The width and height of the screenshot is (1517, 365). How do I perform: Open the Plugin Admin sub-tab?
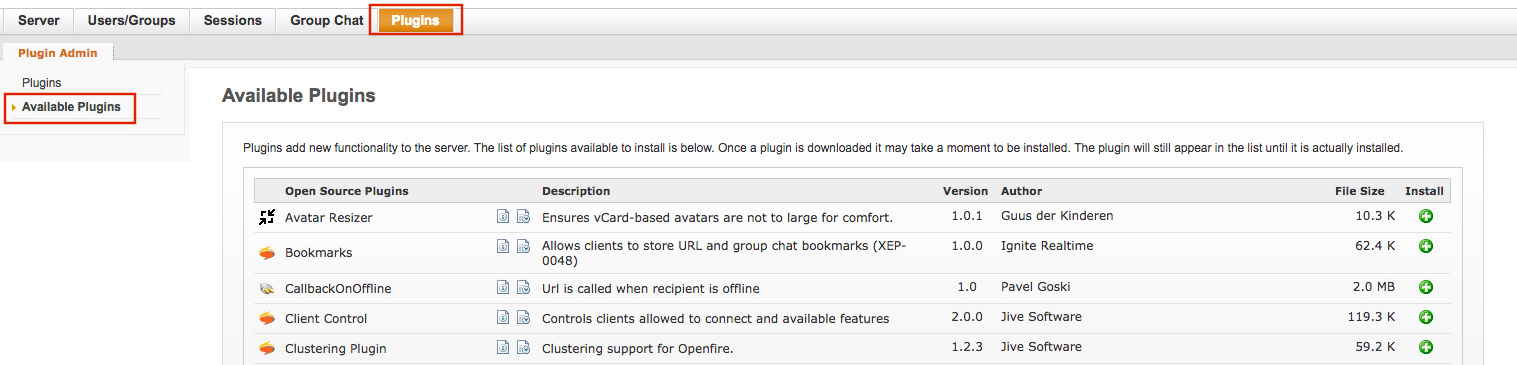click(x=58, y=53)
